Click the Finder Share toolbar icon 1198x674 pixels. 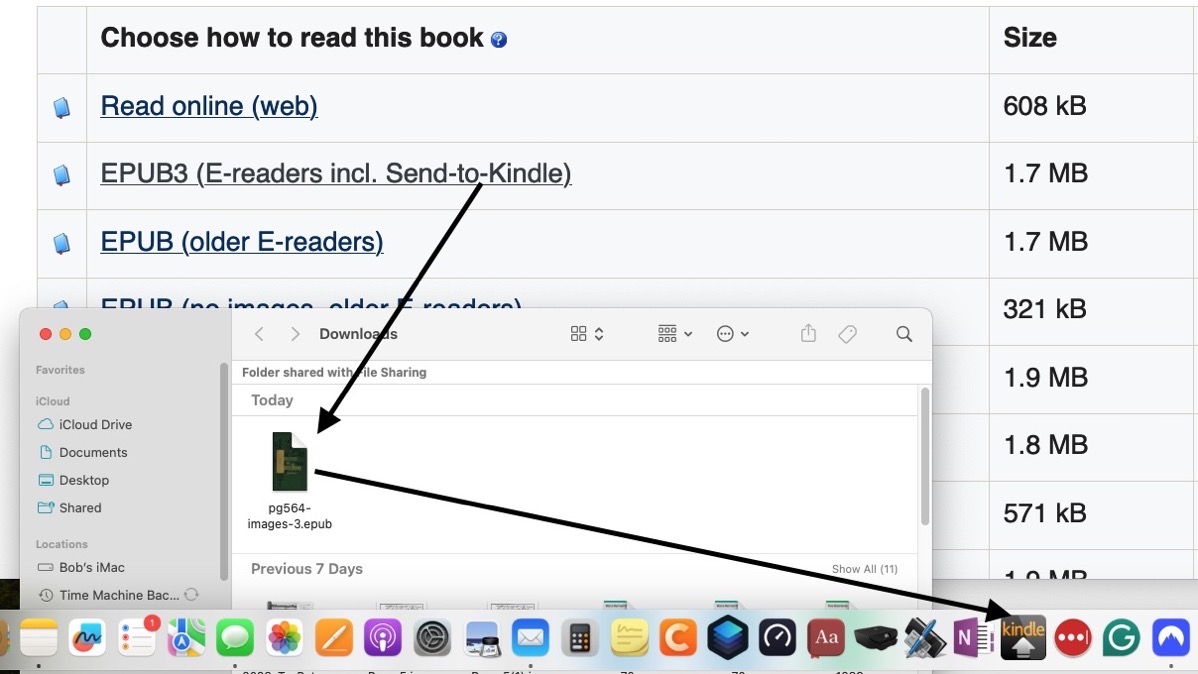click(809, 334)
